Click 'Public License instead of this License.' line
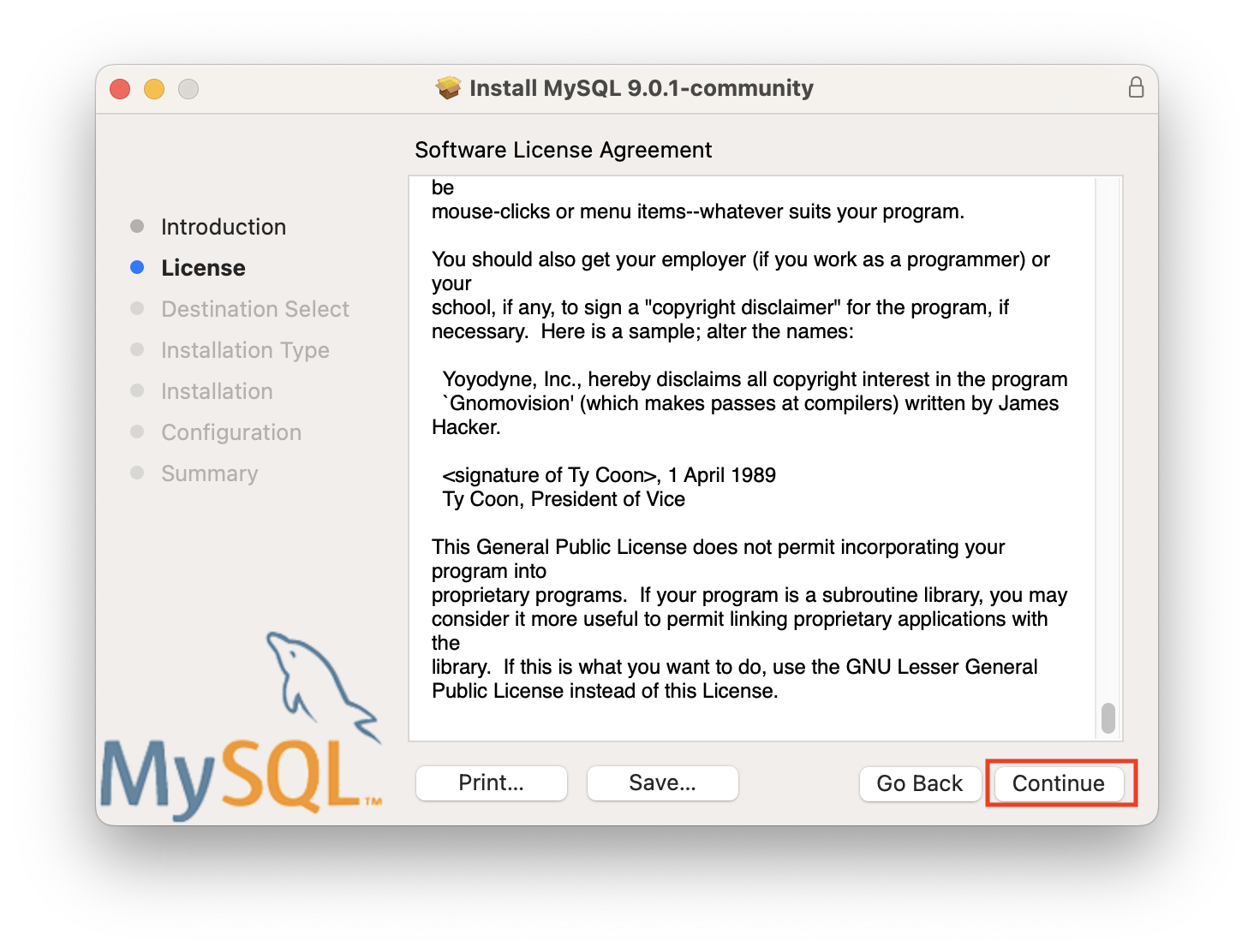Viewport: 1254px width, 952px height. (x=605, y=691)
